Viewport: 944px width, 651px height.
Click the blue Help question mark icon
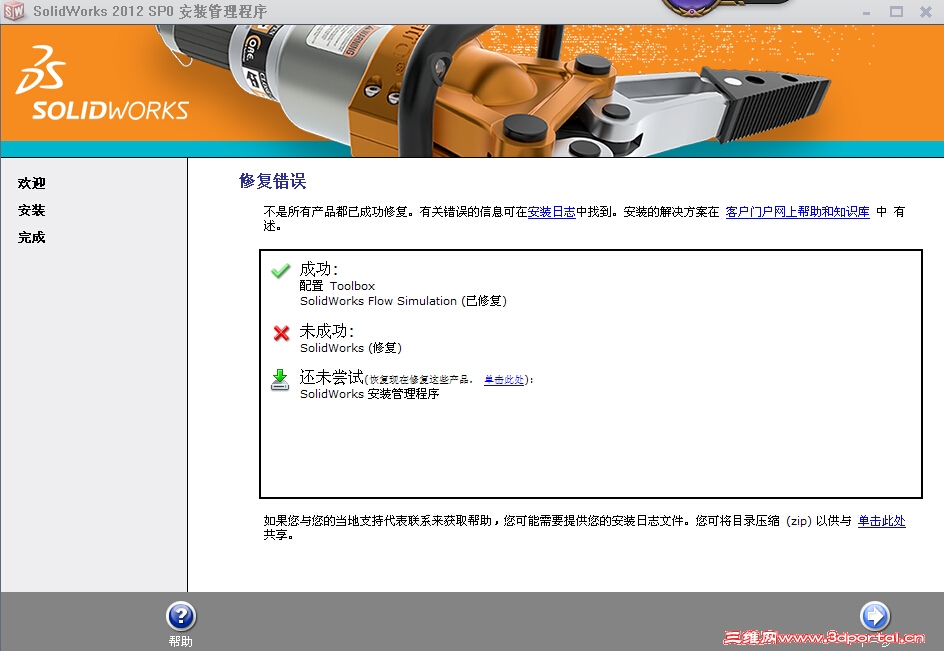tap(181, 616)
